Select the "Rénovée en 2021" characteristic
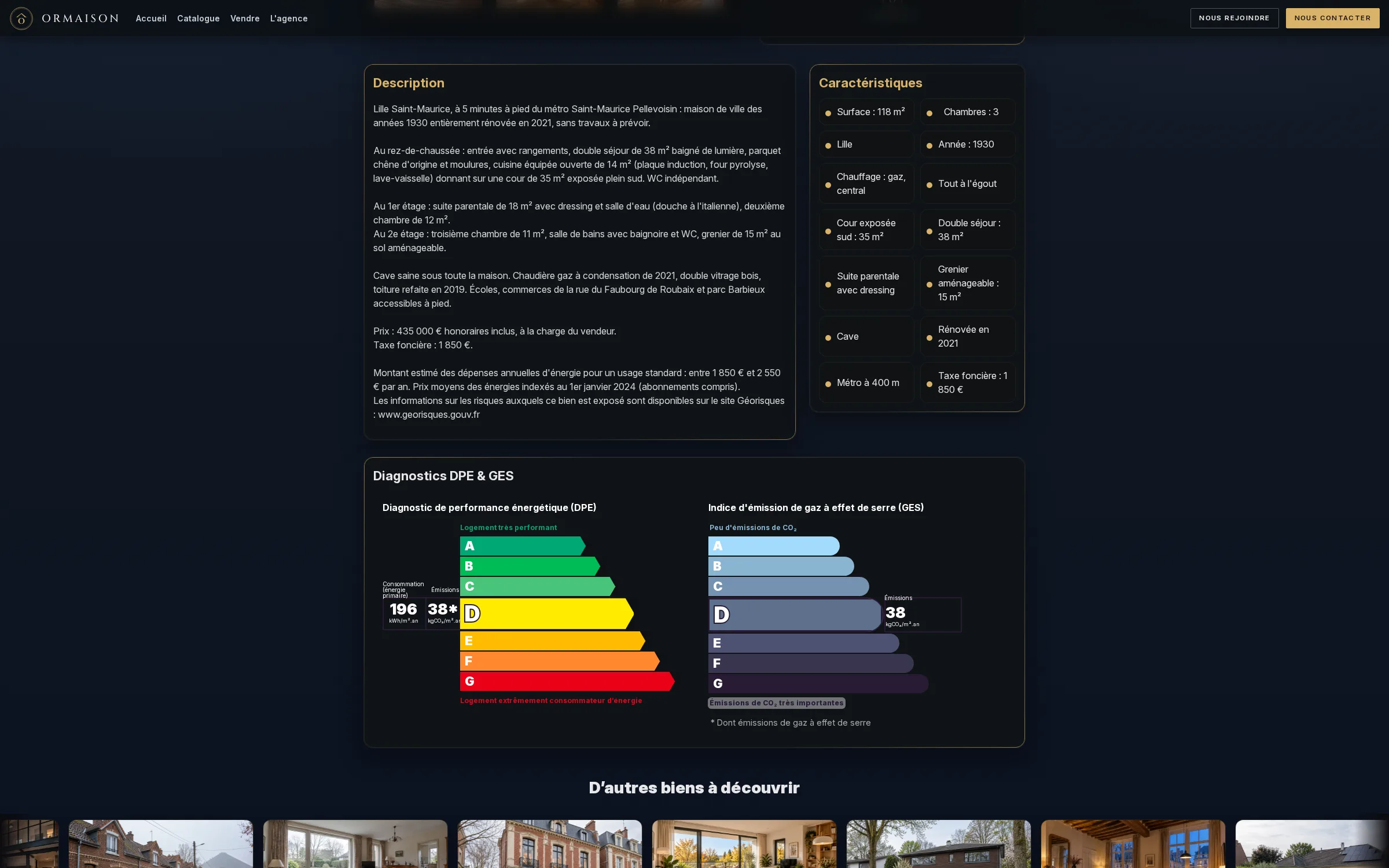This screenshot has width=1389, height=868. click(968, 336)
